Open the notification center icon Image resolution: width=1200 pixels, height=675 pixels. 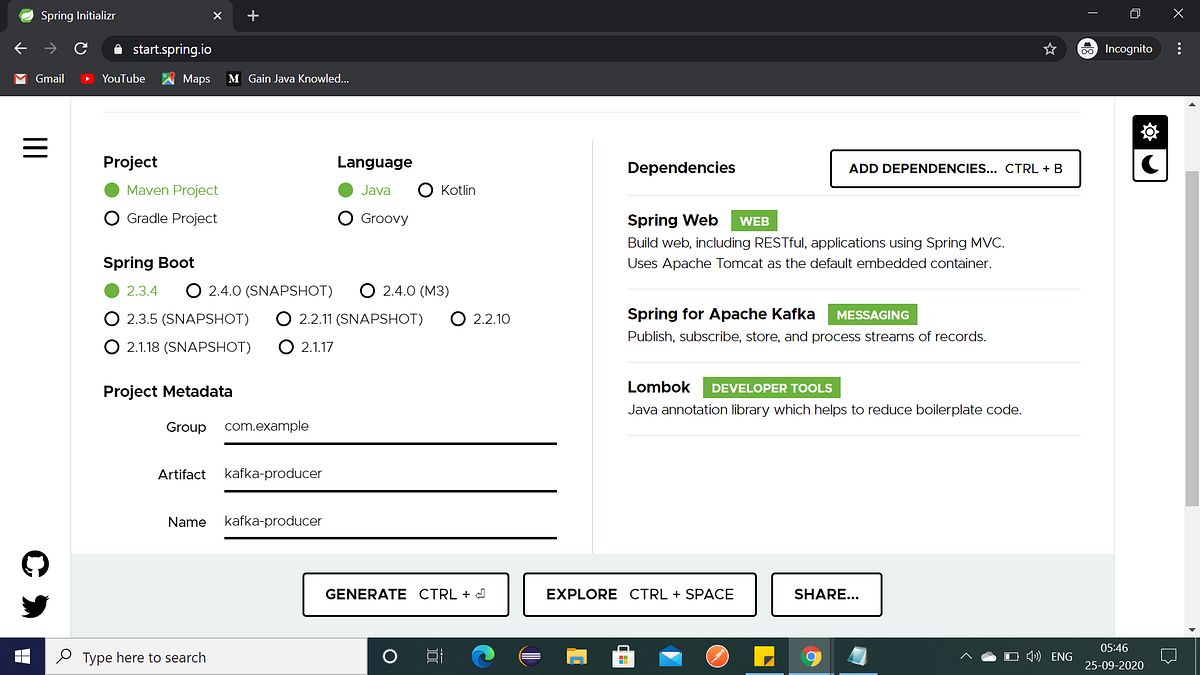click(x=1168, y=657)
